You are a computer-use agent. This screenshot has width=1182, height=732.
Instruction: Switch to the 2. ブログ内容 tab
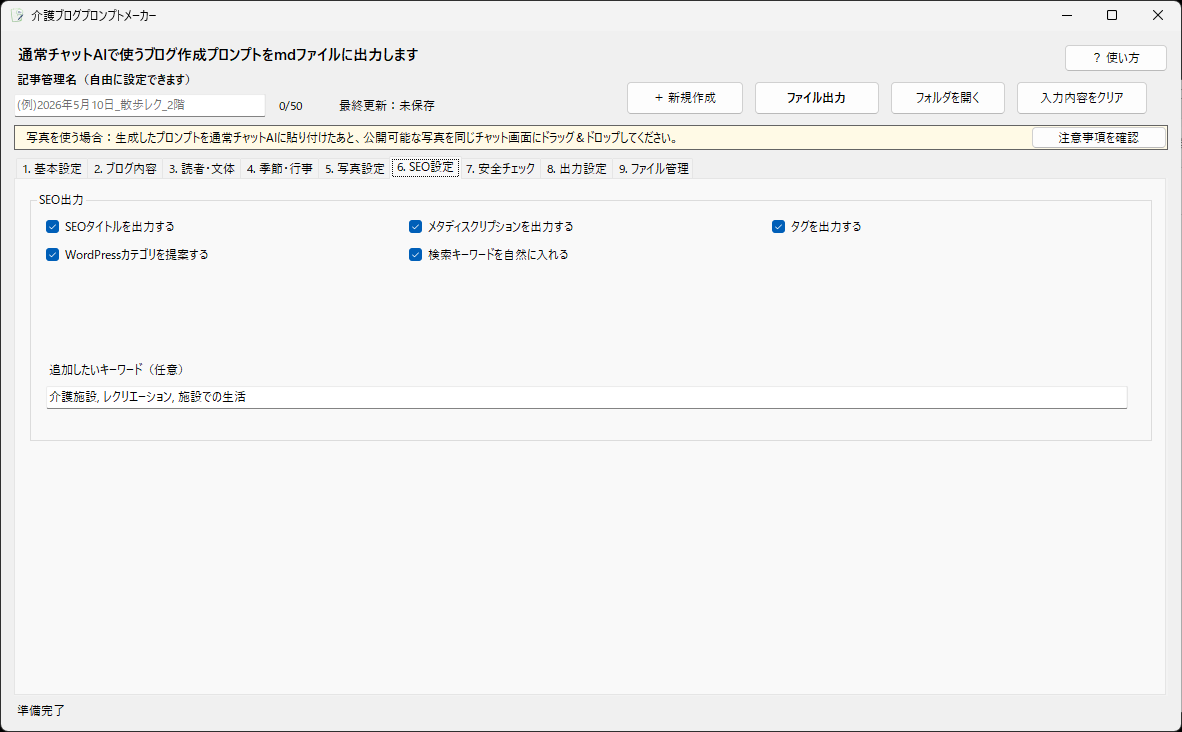click(x=125, y=169)
